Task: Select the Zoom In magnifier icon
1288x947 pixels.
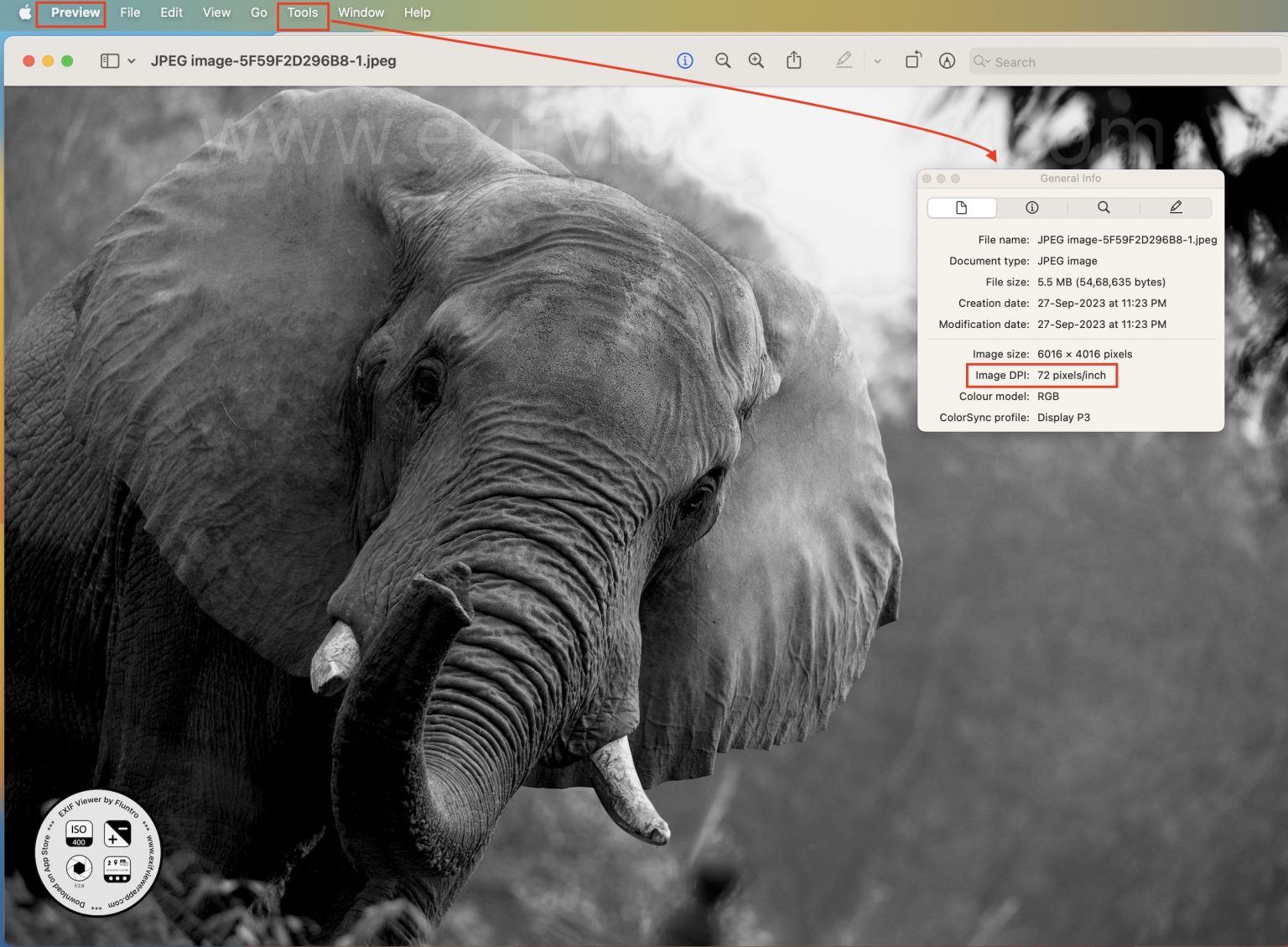Action: coord(756,60)
